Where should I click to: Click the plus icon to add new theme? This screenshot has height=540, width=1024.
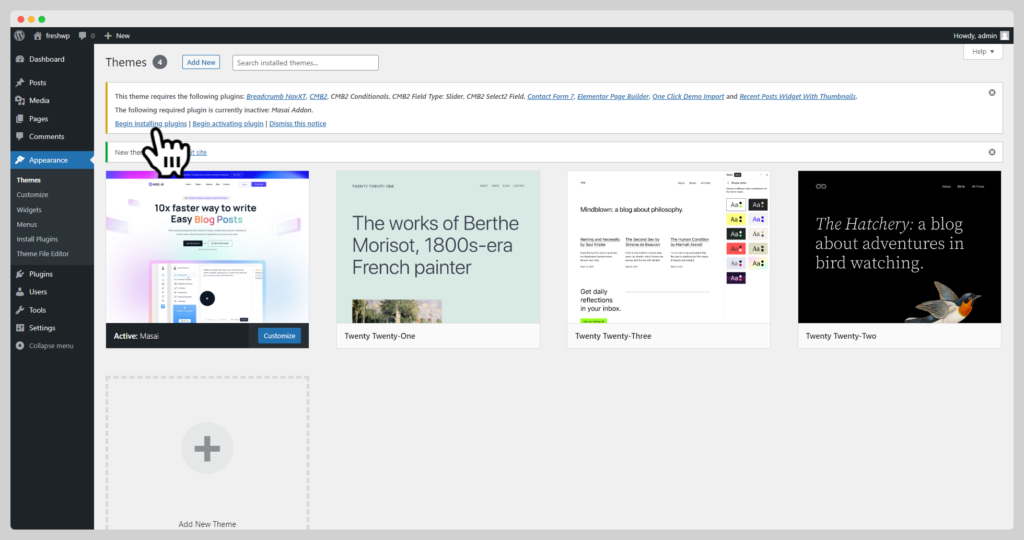click(x=207, y=449)
